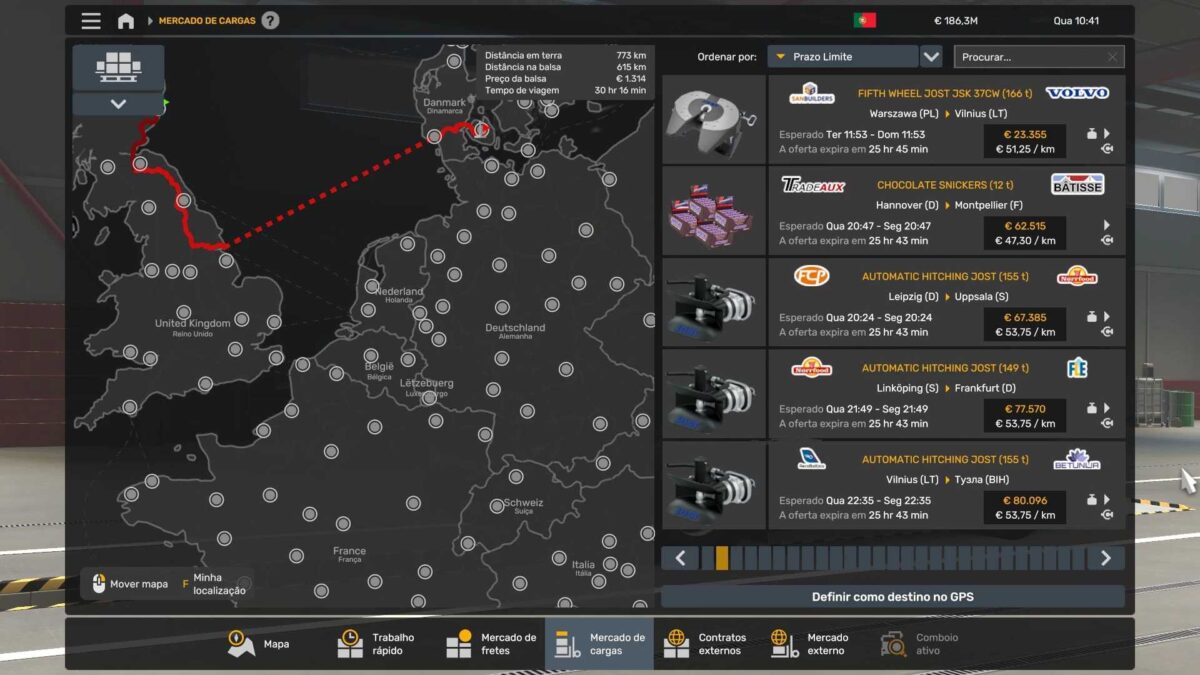Expand sort options with the chevron button
The height and width of the screenshot is (675, 1200).
tap(931, 57)
